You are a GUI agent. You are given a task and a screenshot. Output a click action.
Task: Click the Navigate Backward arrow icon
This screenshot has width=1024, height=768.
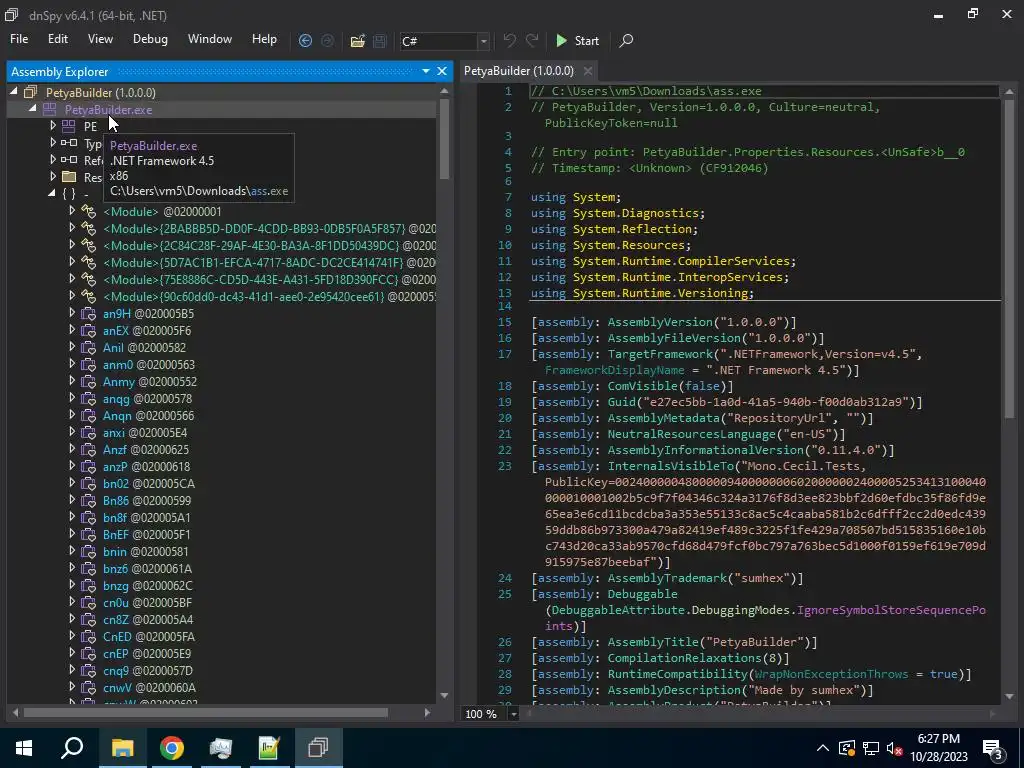305,40
